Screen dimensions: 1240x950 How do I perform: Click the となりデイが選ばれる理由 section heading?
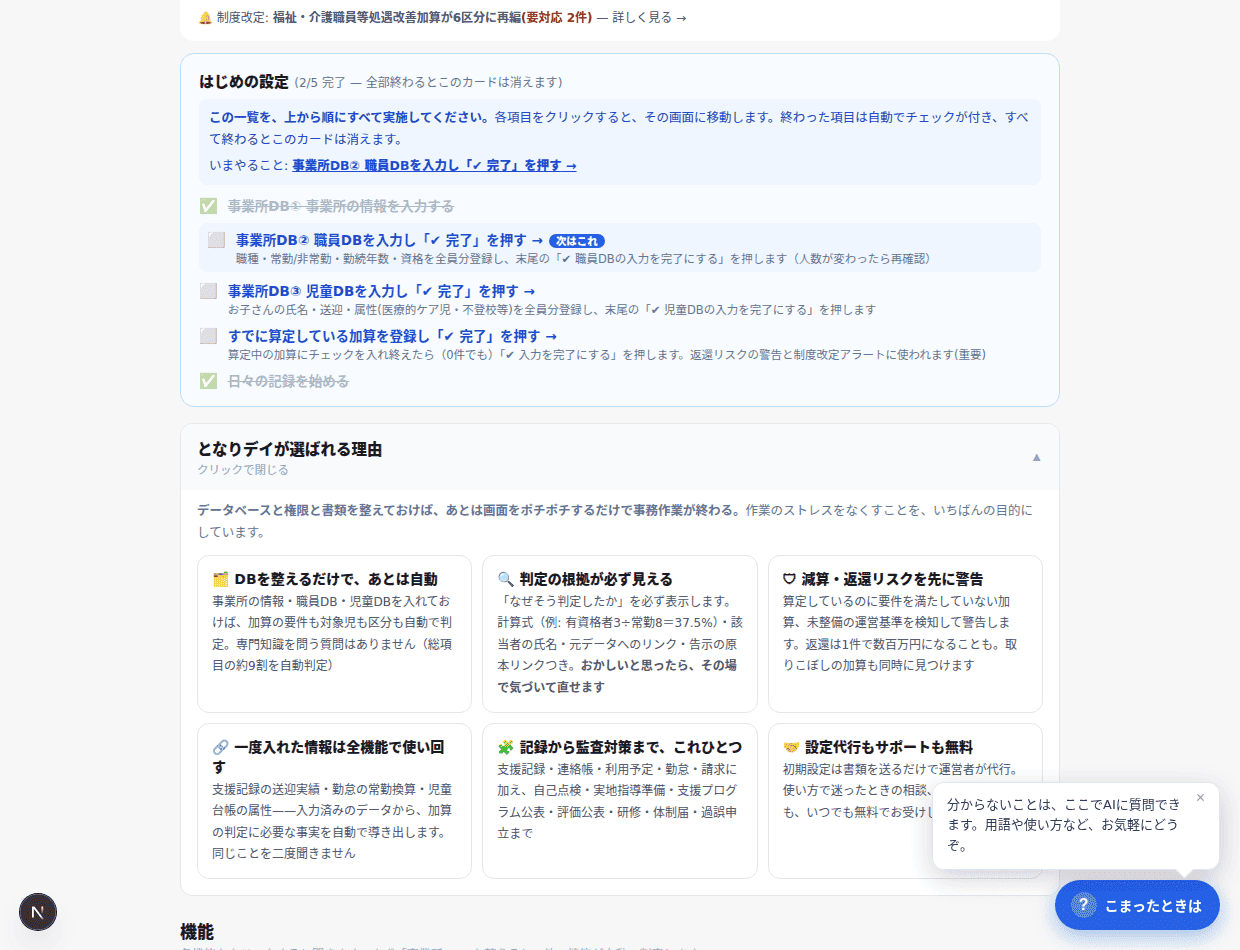[290, 449]
